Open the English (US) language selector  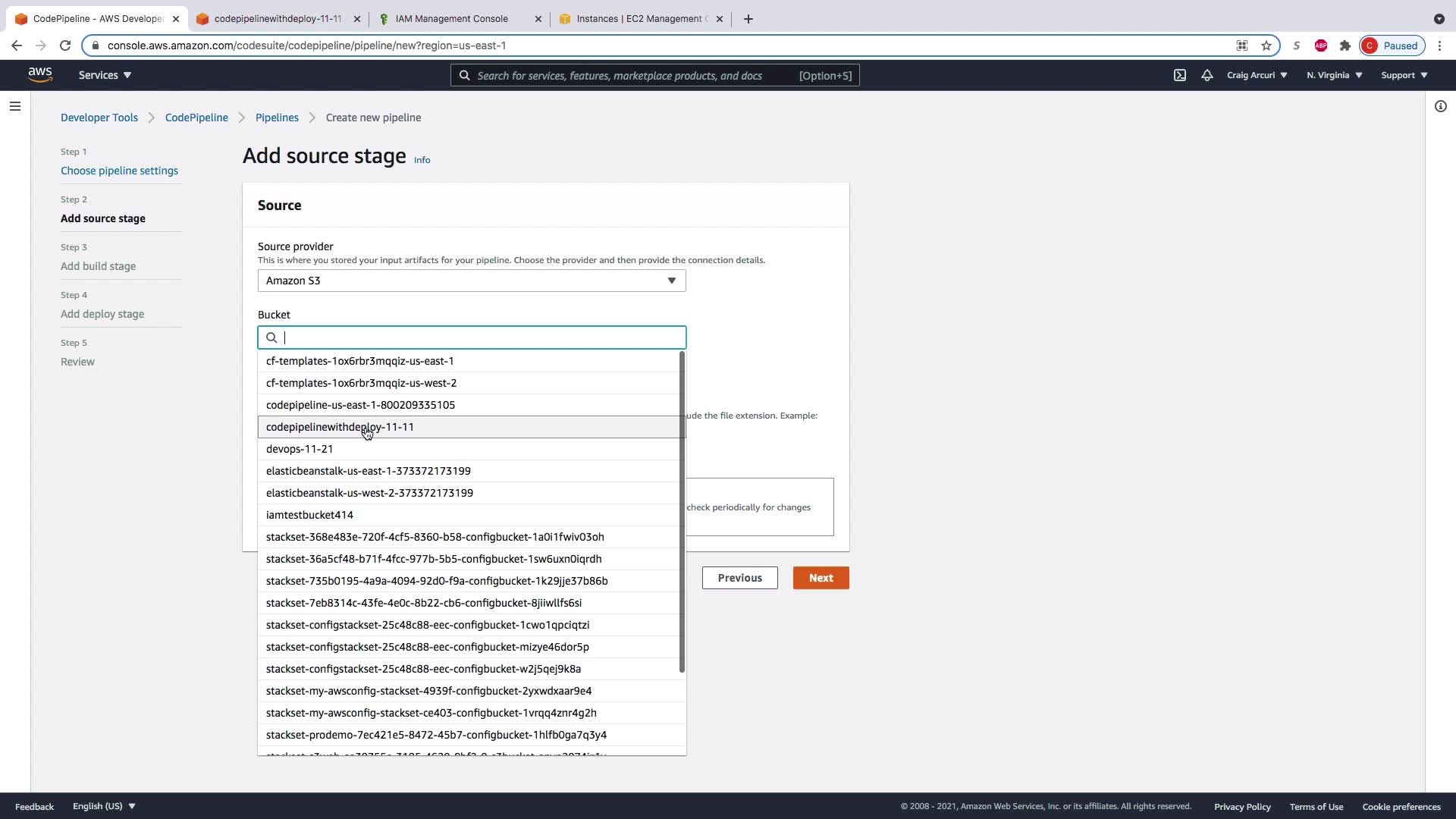tap(104, 806)
